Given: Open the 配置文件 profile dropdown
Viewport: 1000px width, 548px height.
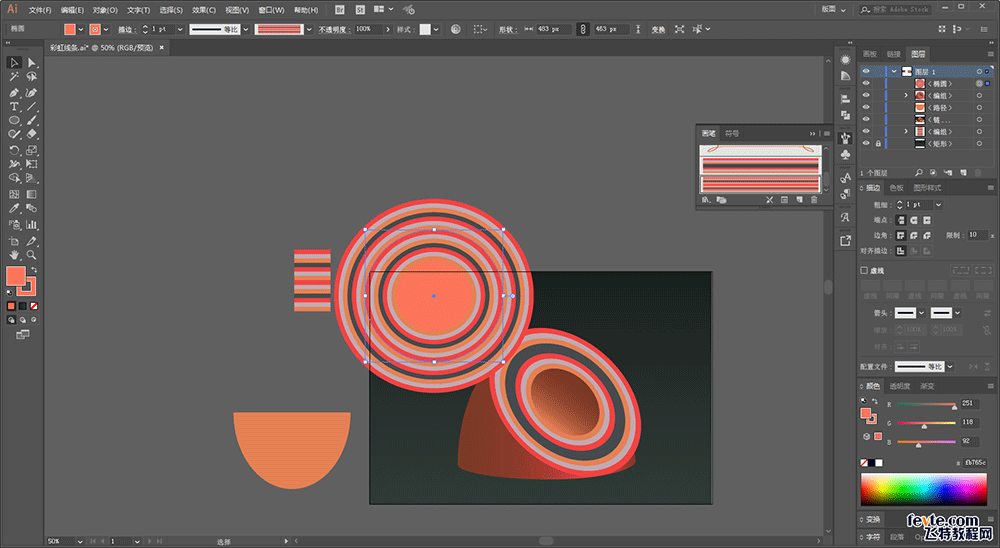Looking at the screenshot, I should (x=949, y=367).
